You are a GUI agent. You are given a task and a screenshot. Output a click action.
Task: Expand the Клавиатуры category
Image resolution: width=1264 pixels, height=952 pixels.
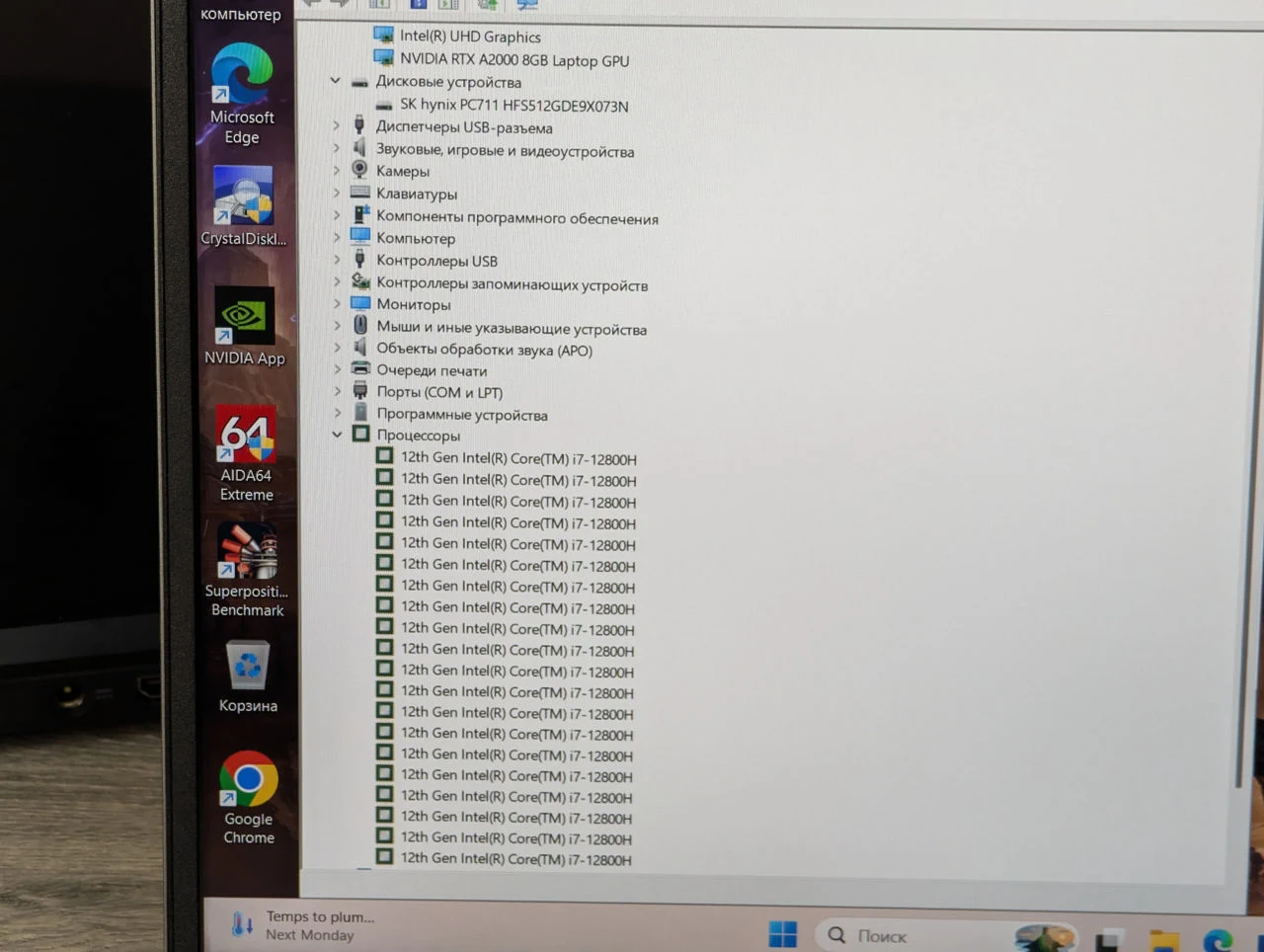coord(336,193)
